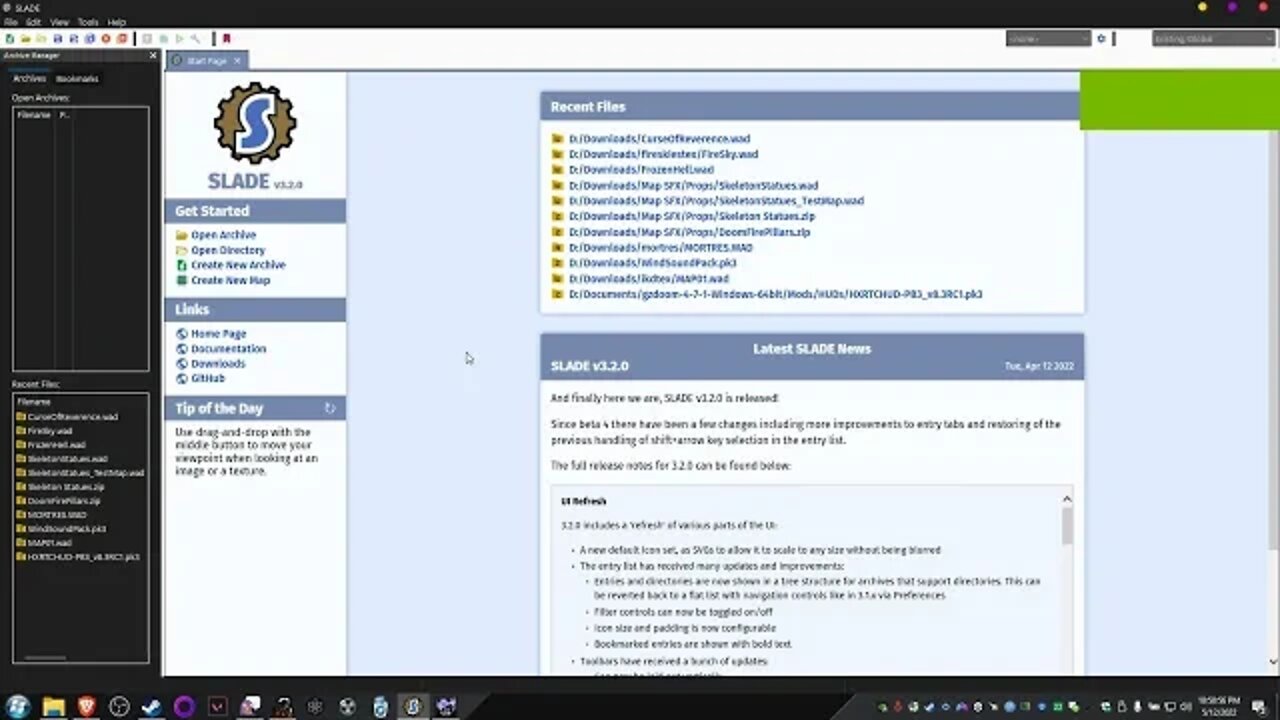
Task: Close the Start Page tab
Action: [237, 61]
